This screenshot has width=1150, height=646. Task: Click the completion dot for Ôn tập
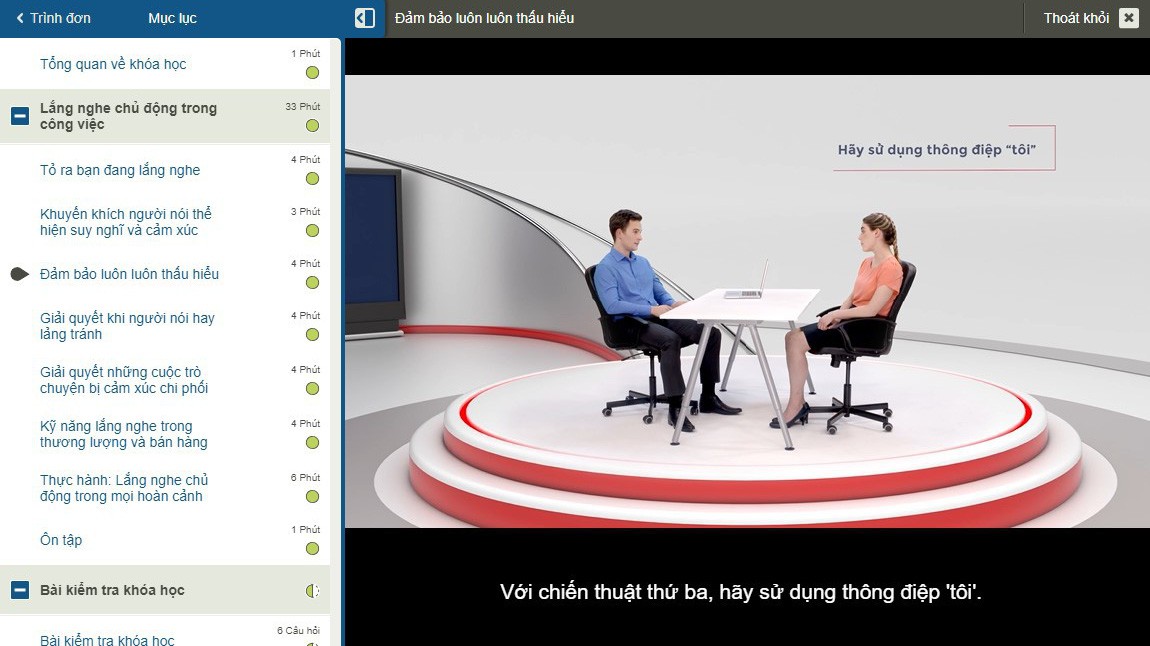[312, 549]
